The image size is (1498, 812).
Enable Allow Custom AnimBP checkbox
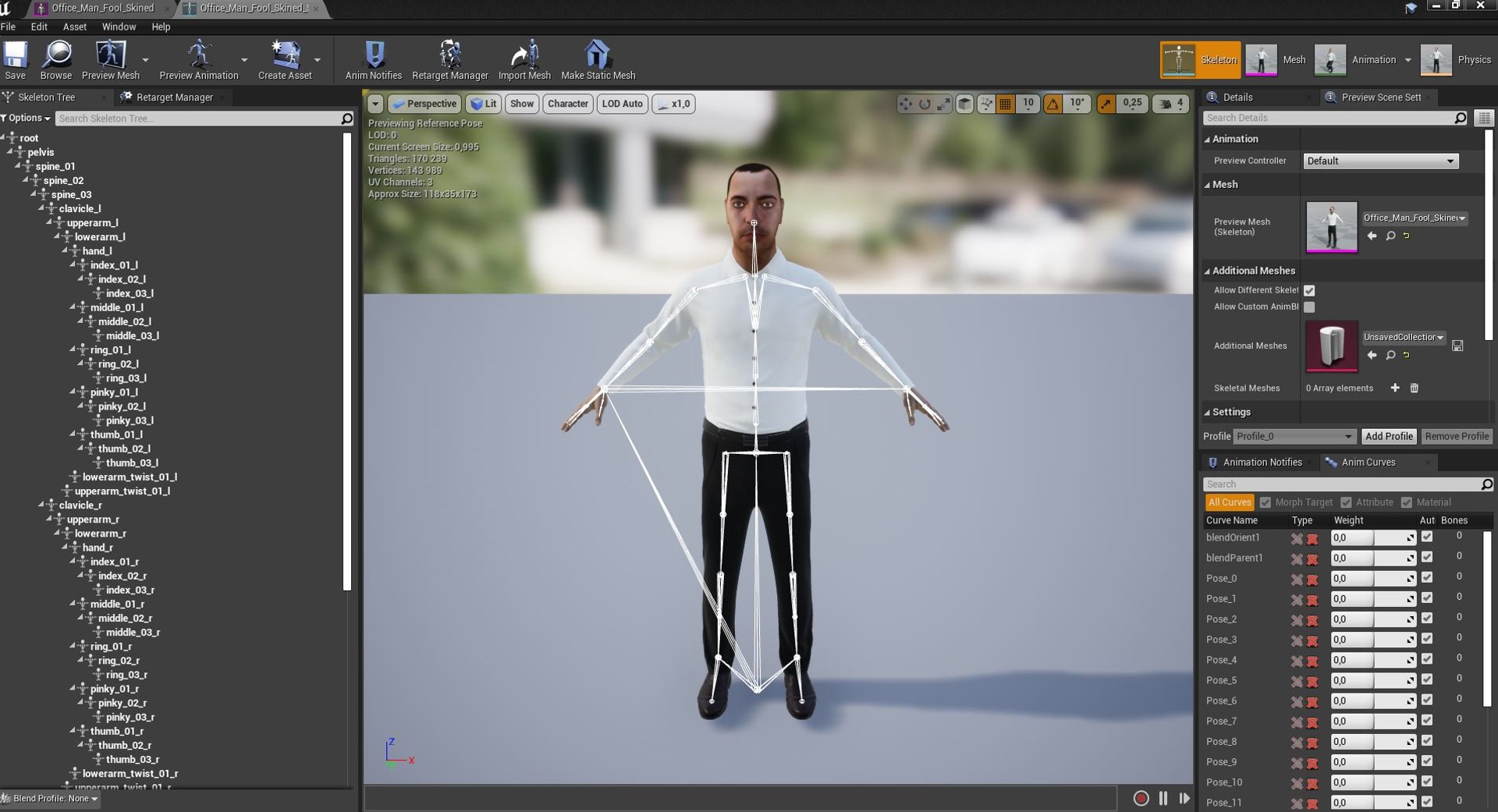[x=1309, y=307]
